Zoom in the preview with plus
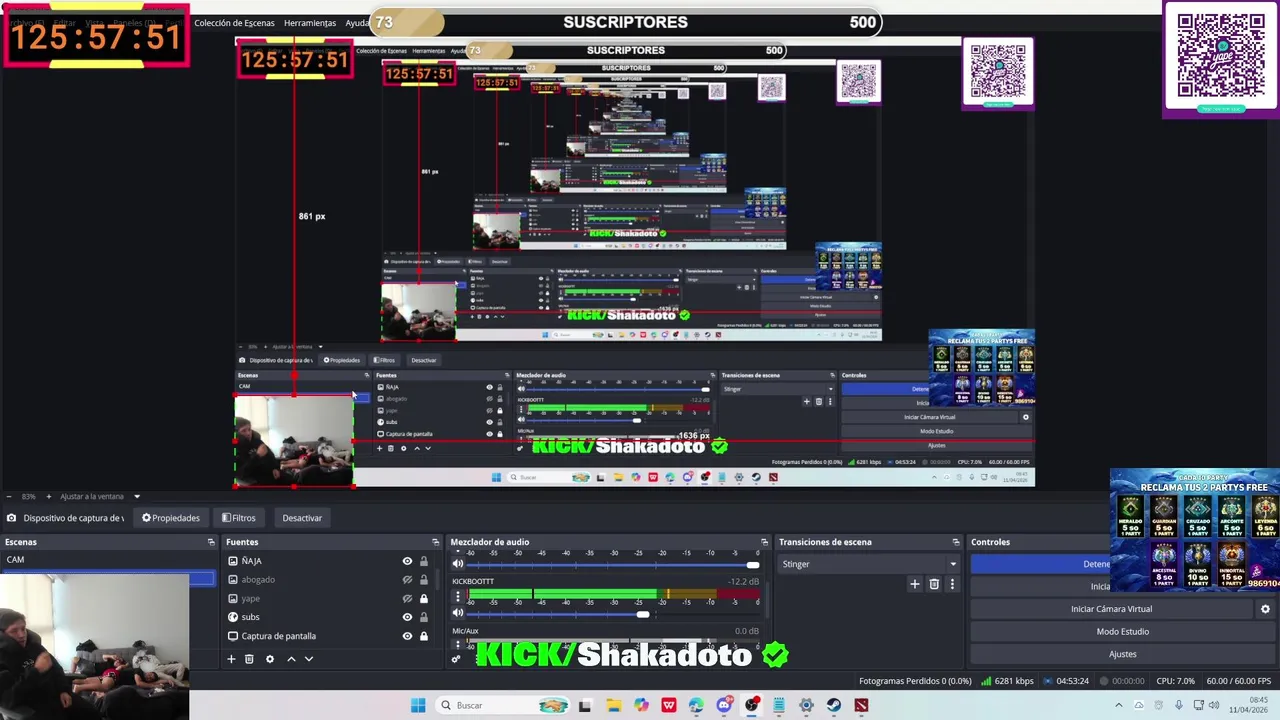This screenshot has width=1280, height=720. tap(48, 496)
